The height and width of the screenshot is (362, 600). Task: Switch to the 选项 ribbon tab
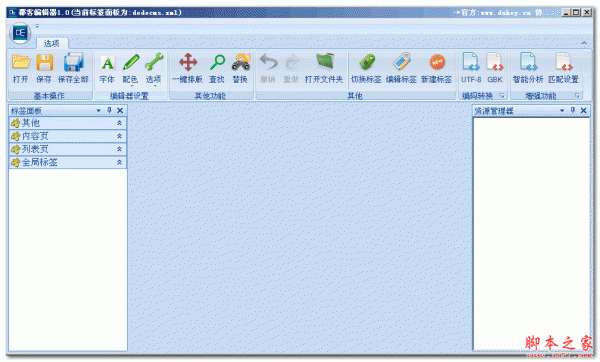pos(52,43)
